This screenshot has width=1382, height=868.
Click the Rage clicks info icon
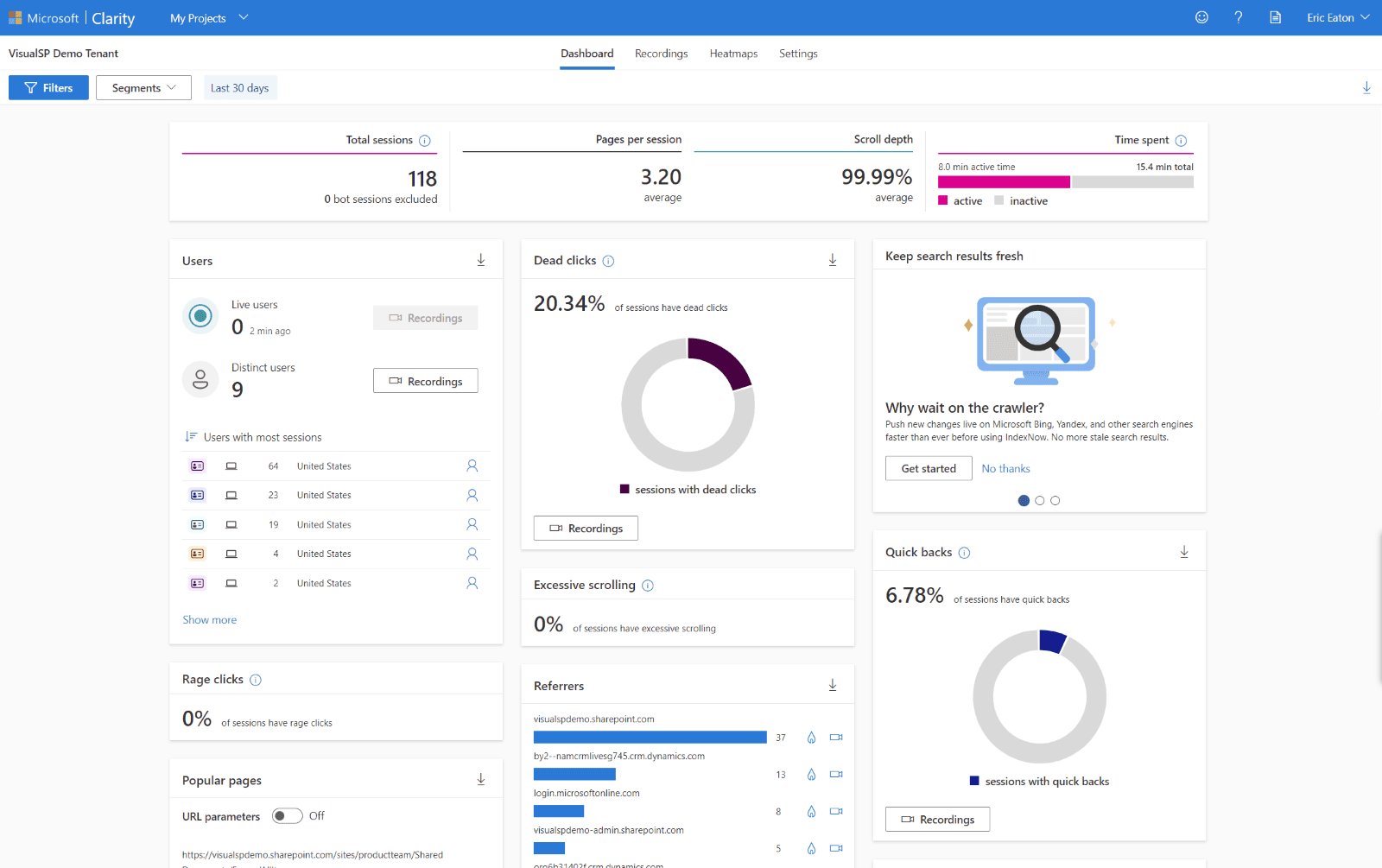(256, 680)
